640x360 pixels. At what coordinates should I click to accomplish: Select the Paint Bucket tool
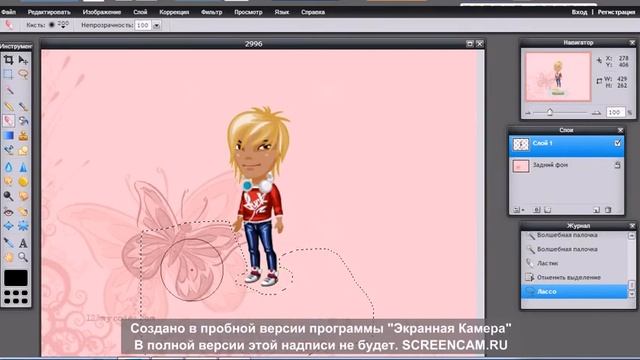tap(23, 121)
